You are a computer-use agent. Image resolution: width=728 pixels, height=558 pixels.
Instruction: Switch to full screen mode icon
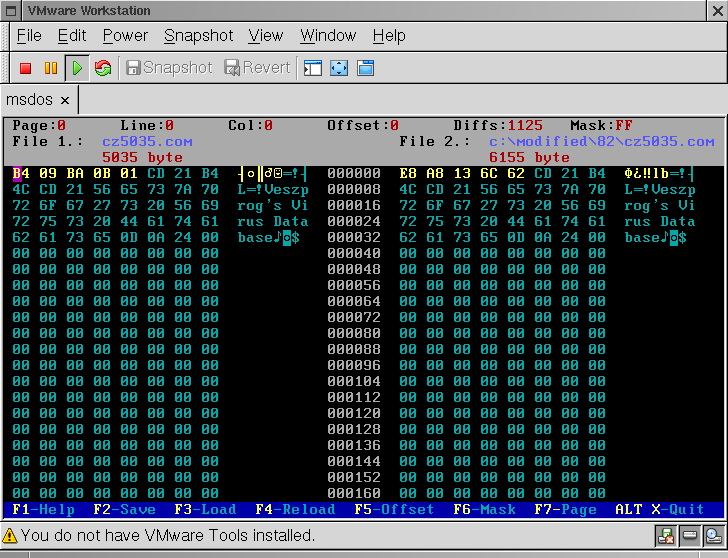(x=339, y=68)
